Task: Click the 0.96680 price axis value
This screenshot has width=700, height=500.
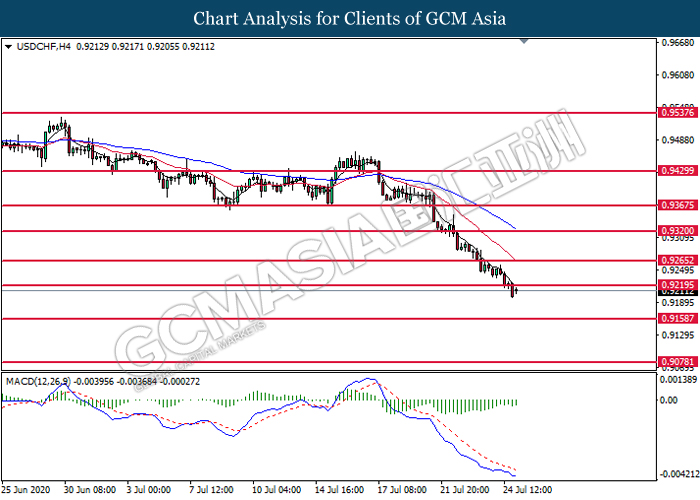Action: (x=678, y=43)
